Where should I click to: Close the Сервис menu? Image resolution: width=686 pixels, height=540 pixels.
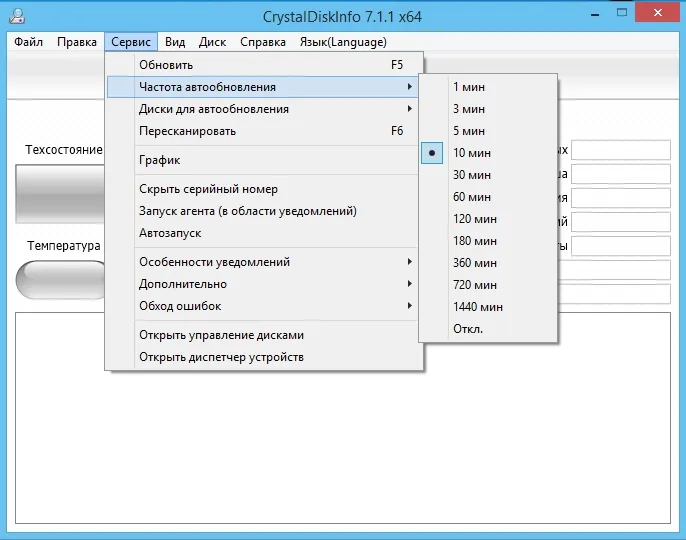pos(131,42)
